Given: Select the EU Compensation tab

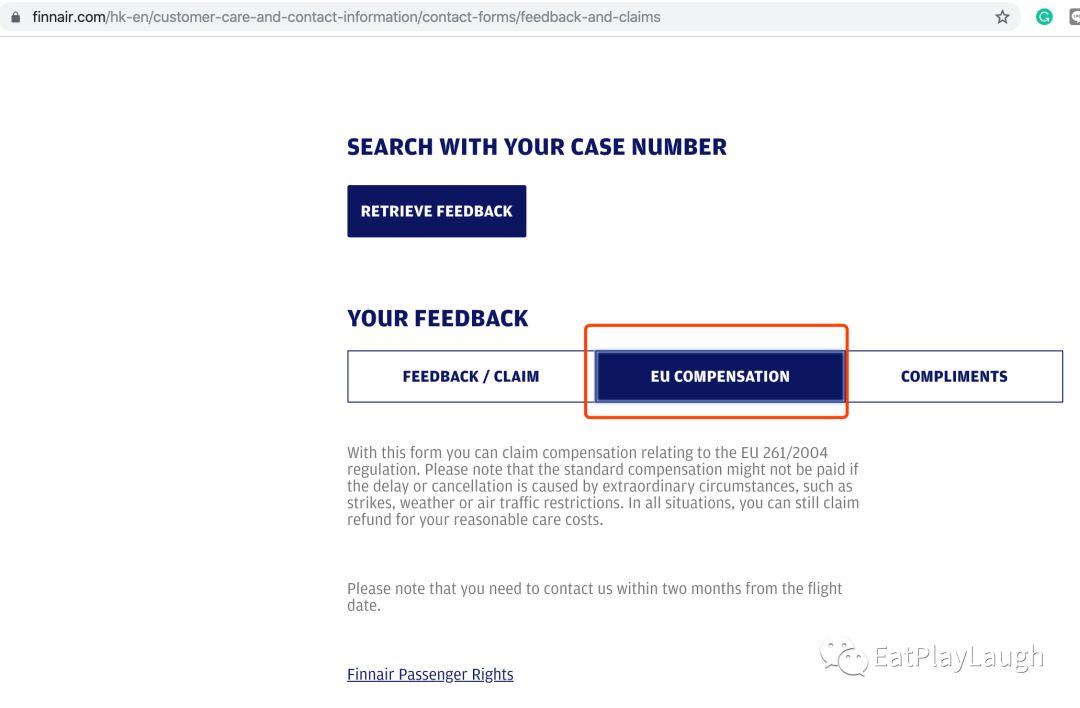Looking at the screenshot, I should point(720,377).
